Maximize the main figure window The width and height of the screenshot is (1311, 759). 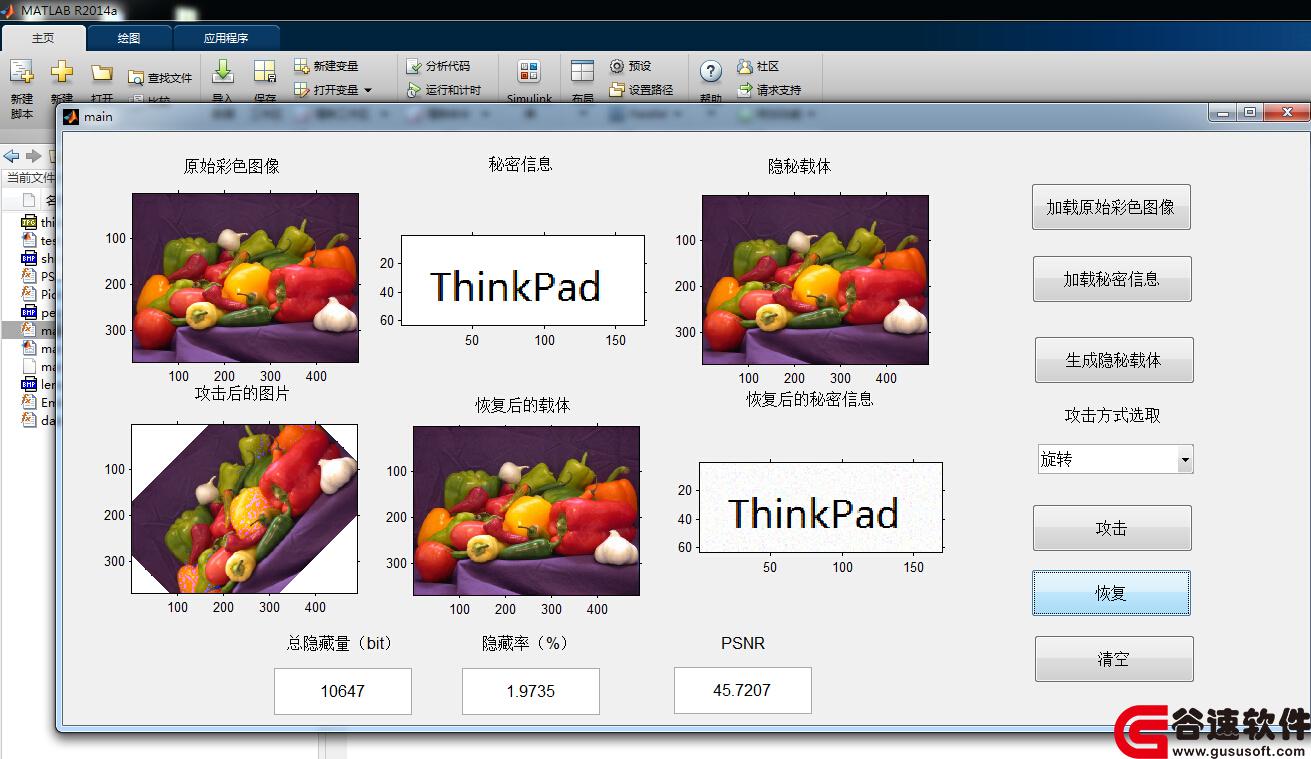[1249, 113]
